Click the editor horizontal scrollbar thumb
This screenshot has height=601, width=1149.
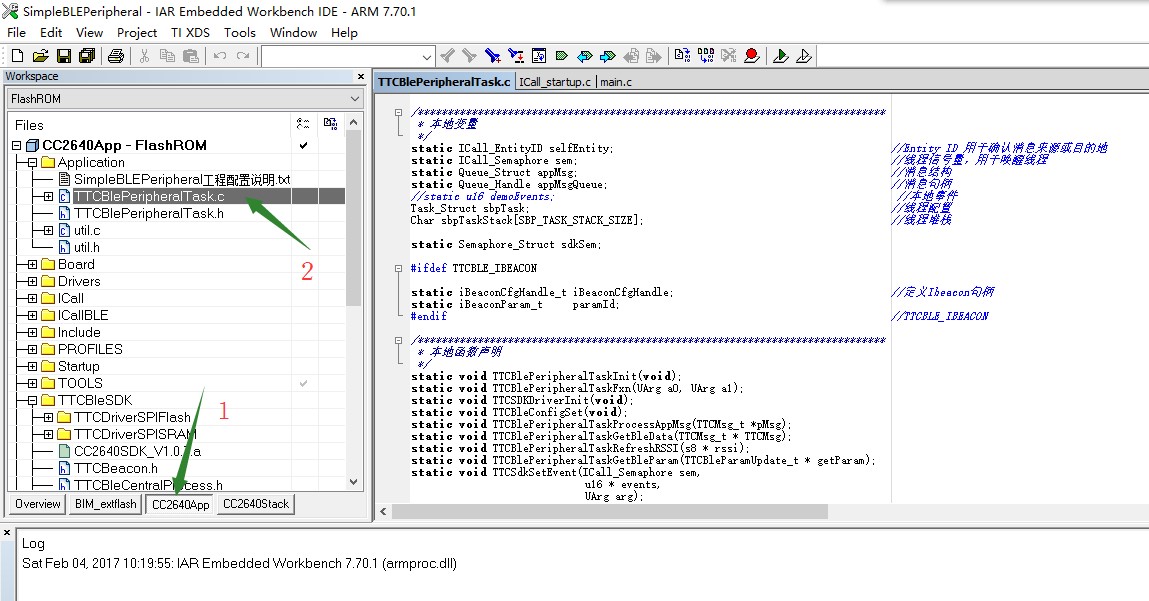coord(610,512)
